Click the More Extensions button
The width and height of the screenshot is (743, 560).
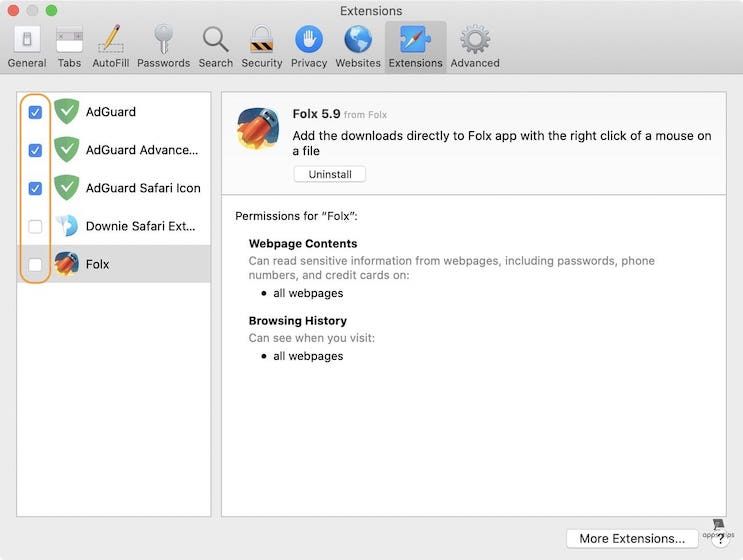point(632,538)
